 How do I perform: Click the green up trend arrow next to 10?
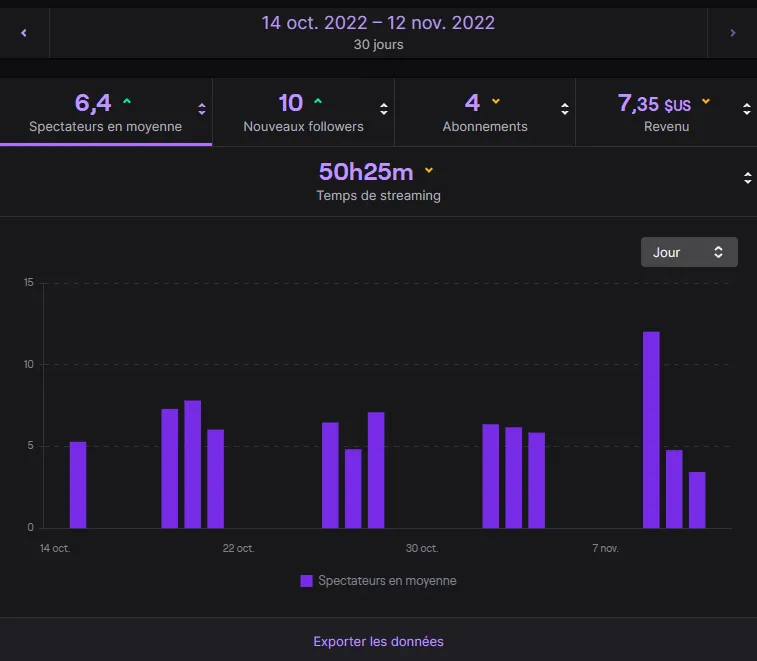tap(318, 101)
